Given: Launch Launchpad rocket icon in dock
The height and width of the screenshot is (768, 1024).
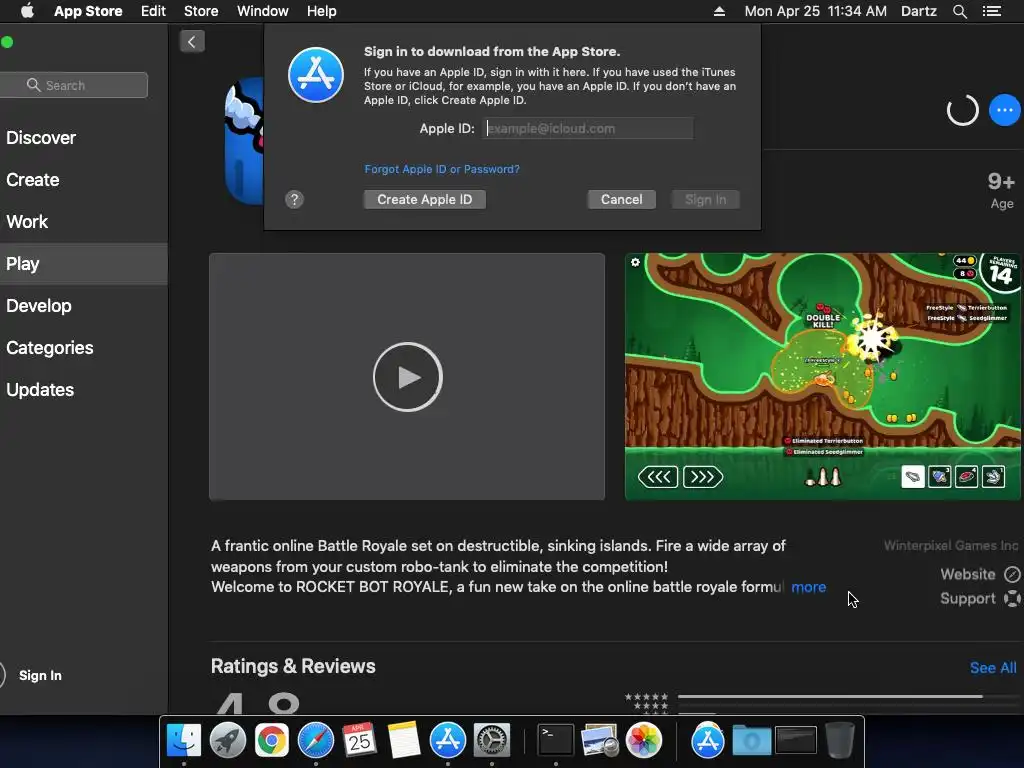Looking at the screenshot, I should 228,741.
